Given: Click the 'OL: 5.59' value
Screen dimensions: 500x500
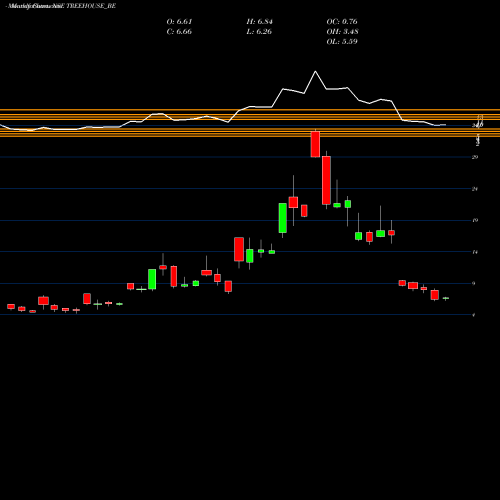Looking at the screenshot, I should coord(342,42).
